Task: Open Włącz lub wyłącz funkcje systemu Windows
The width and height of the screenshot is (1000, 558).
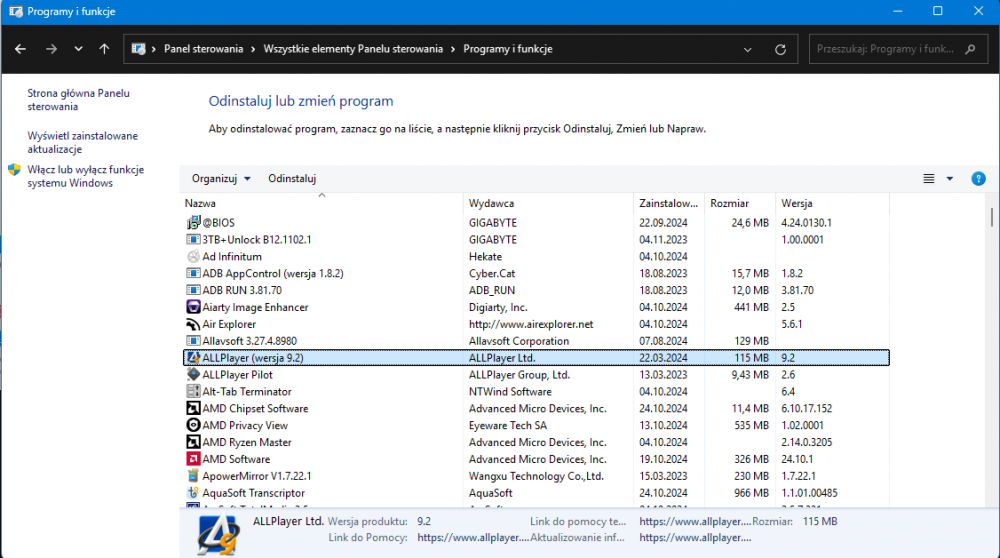Action: [85, 176]
